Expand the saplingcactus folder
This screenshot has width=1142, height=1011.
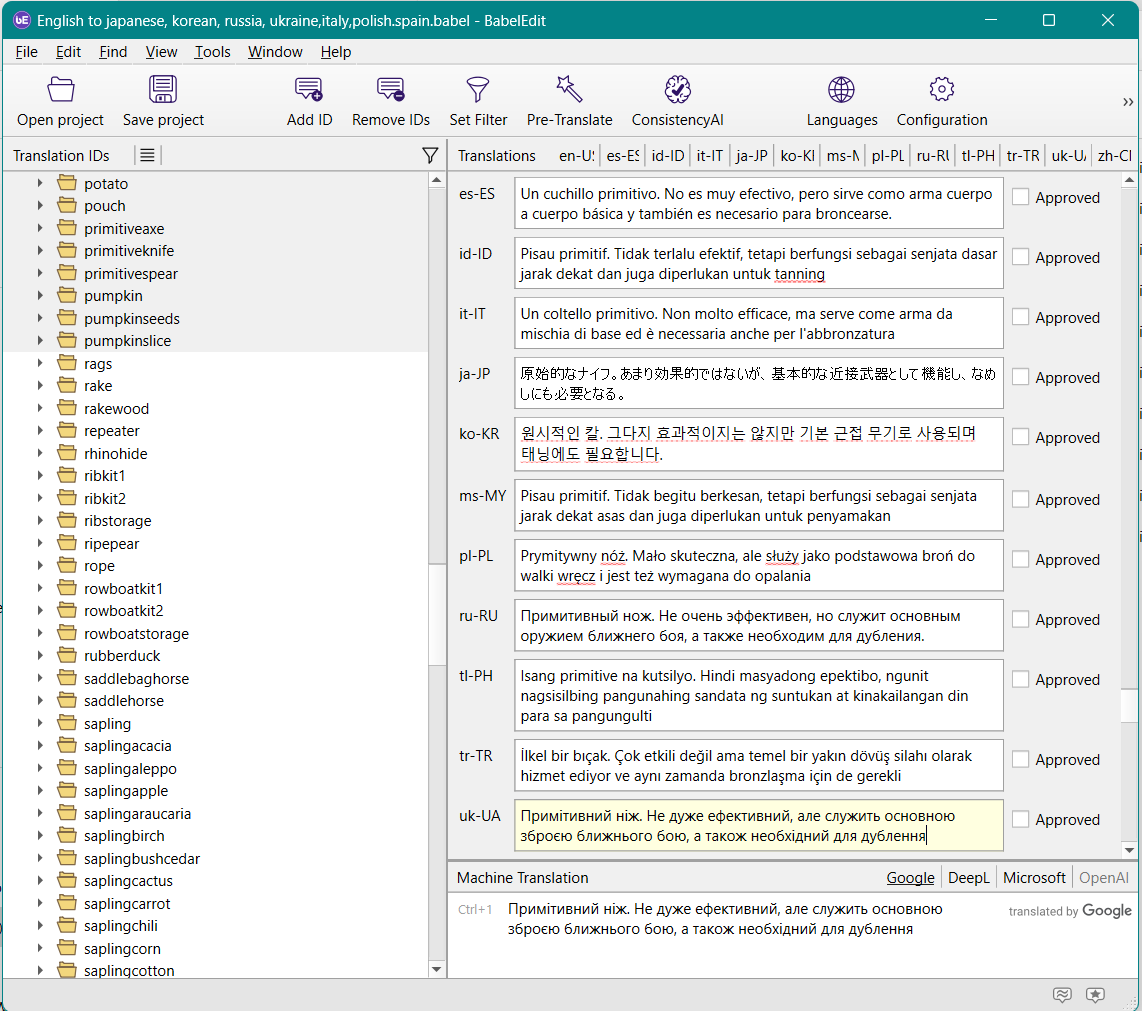point(40,881)
